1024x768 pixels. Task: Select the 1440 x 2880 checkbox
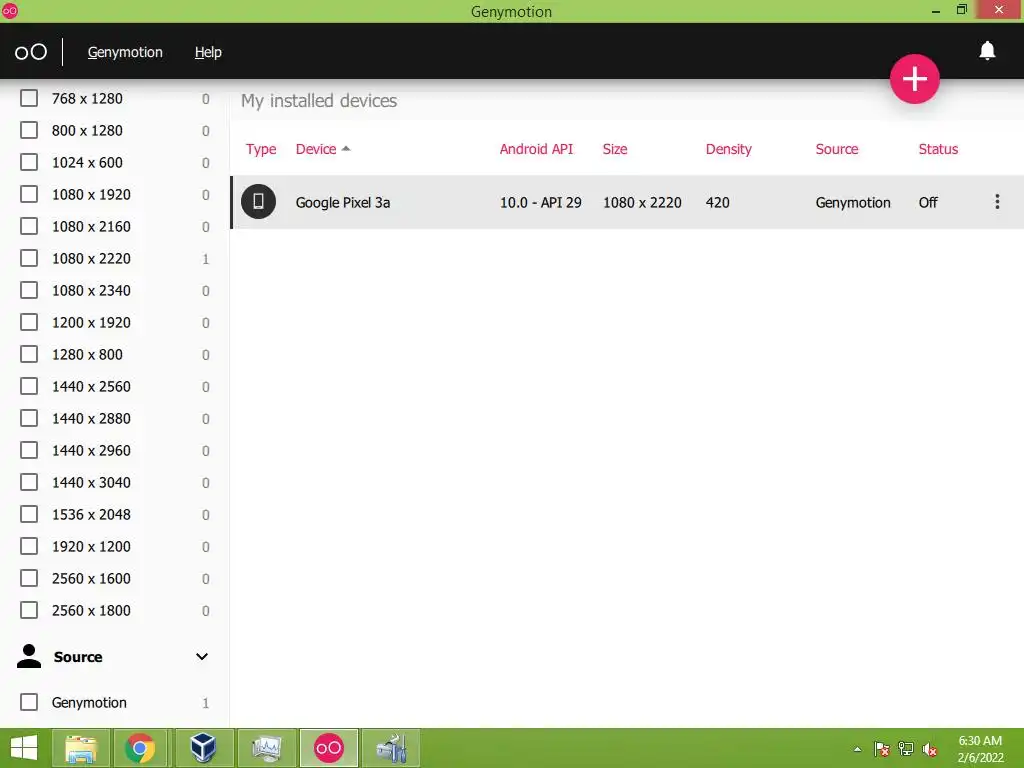pos(29,419)
